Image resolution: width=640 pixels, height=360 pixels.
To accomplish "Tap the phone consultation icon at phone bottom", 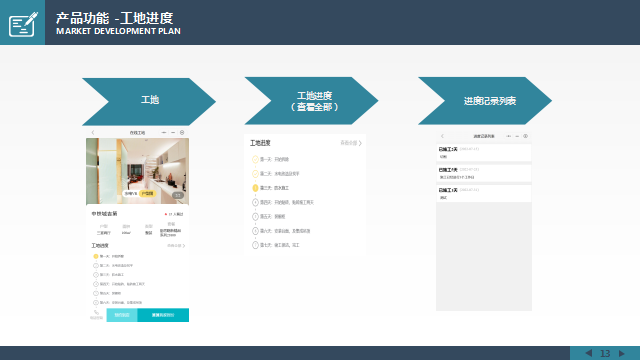I will point(96,314).
